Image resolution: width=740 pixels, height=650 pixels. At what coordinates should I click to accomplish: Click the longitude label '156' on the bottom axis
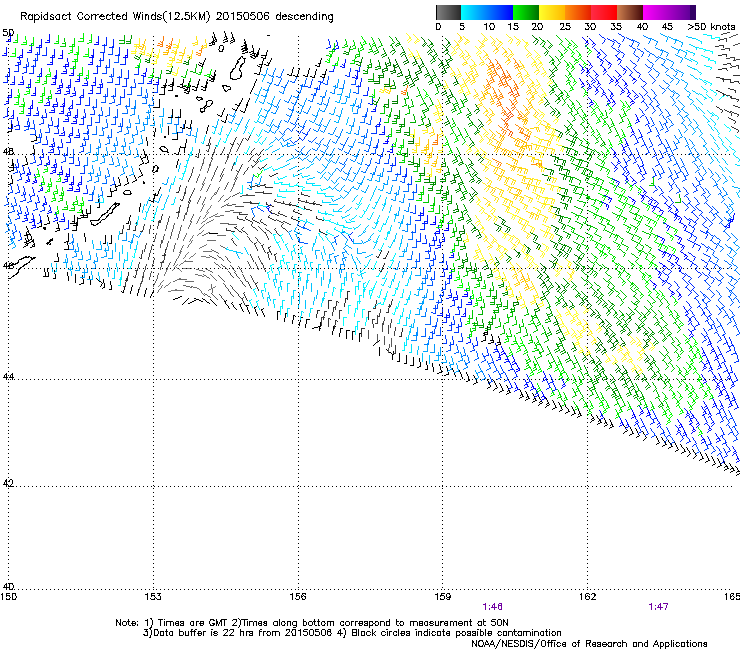[x=298, y=597]
